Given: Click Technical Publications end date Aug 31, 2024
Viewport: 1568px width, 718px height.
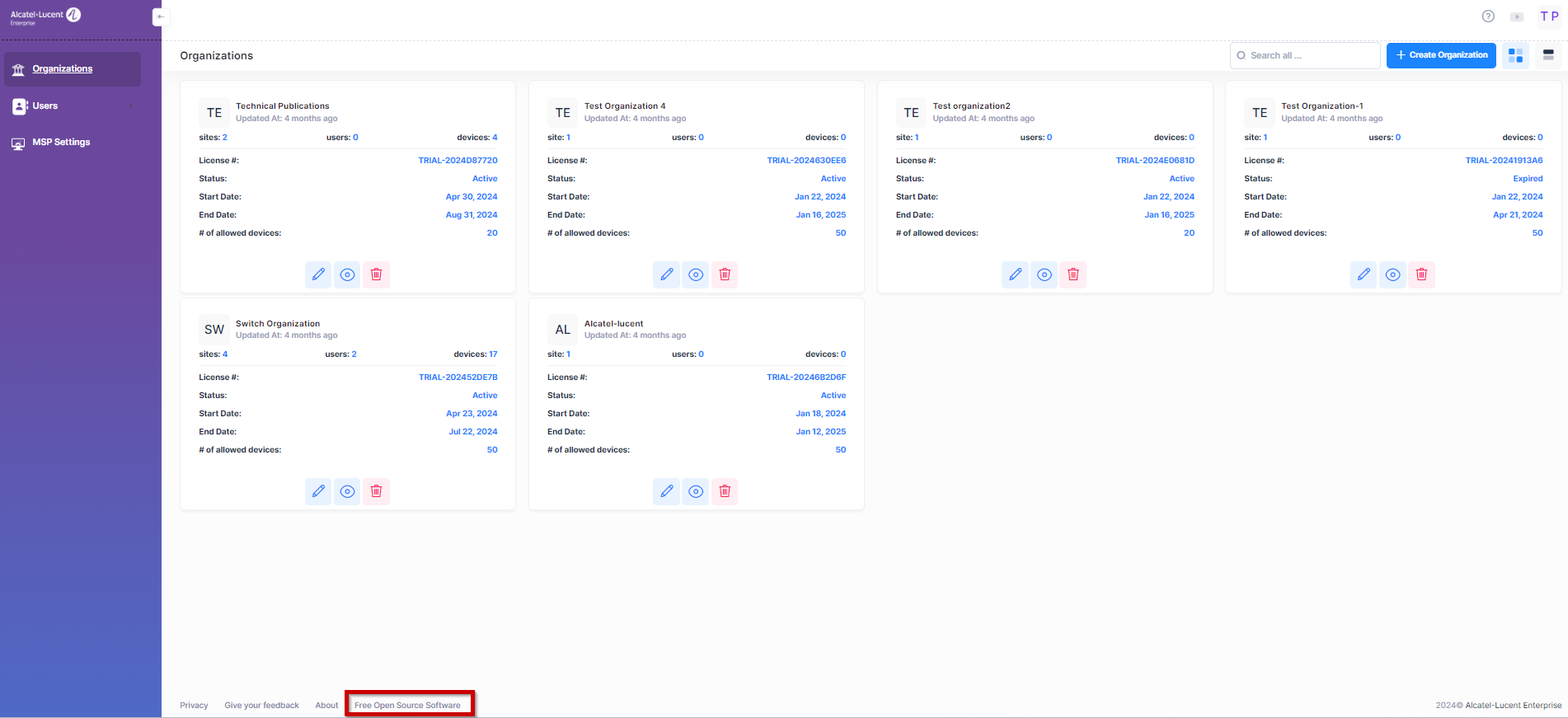Looking at the screenshot, I should click(472, 215).
